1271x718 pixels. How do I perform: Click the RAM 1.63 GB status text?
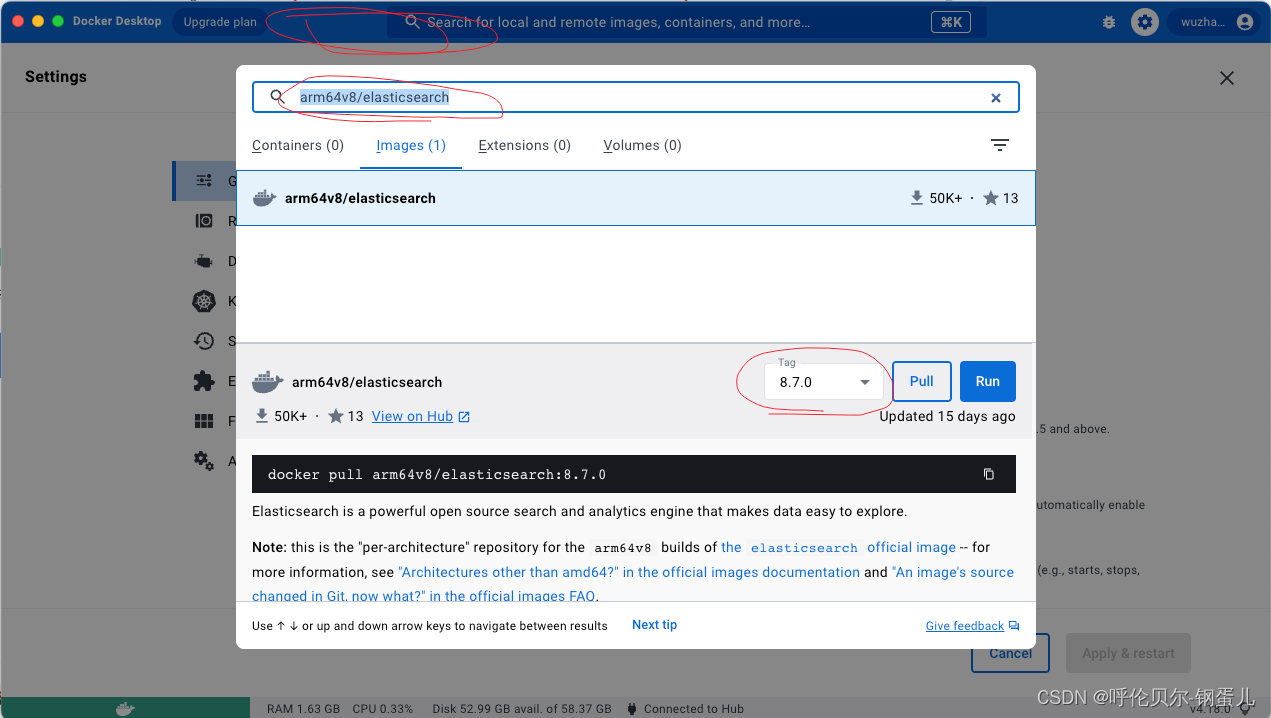tap(304, 708)
